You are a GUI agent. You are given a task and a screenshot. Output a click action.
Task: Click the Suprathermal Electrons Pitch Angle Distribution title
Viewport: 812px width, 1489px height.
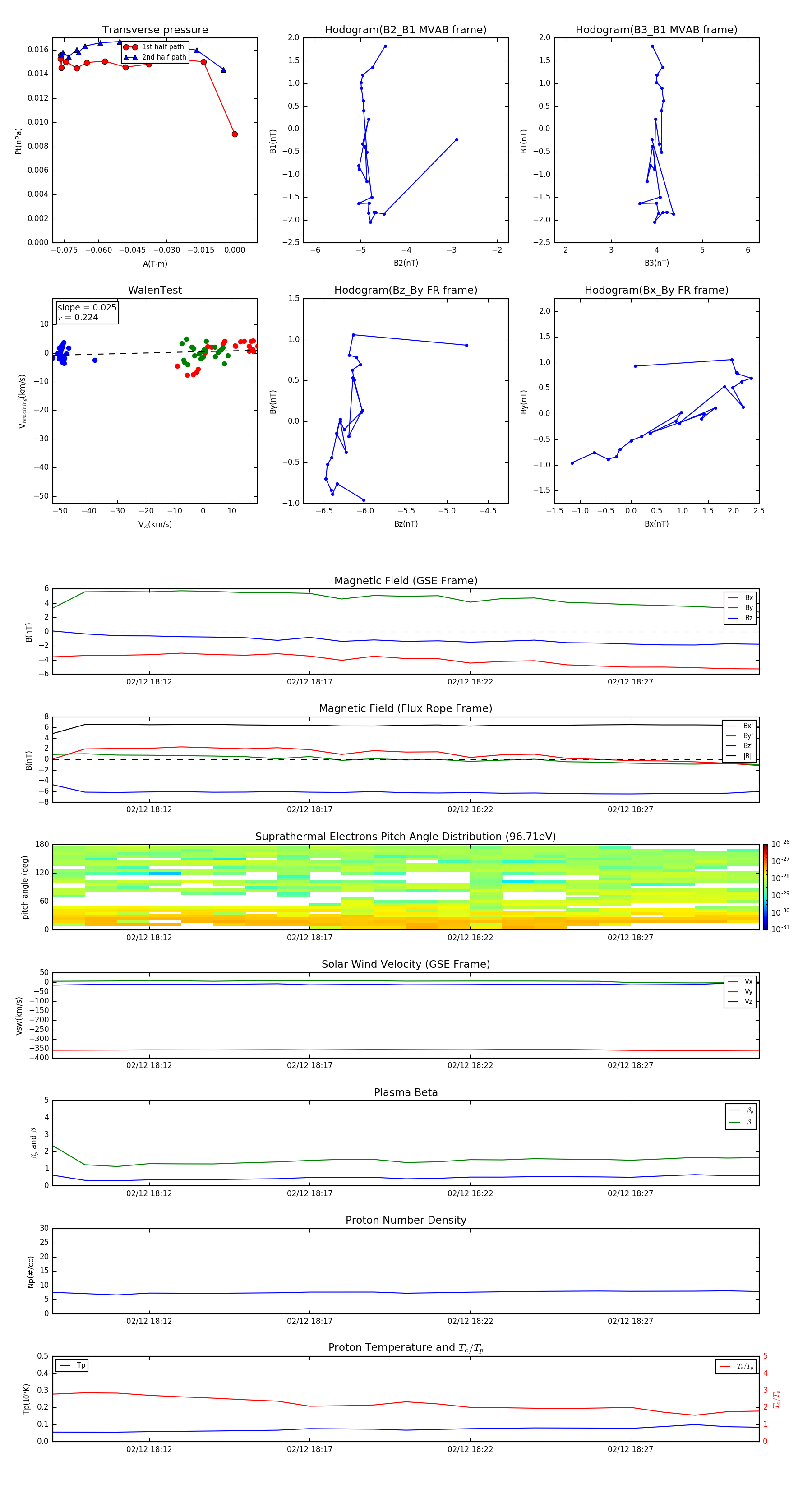coord(406,837)
